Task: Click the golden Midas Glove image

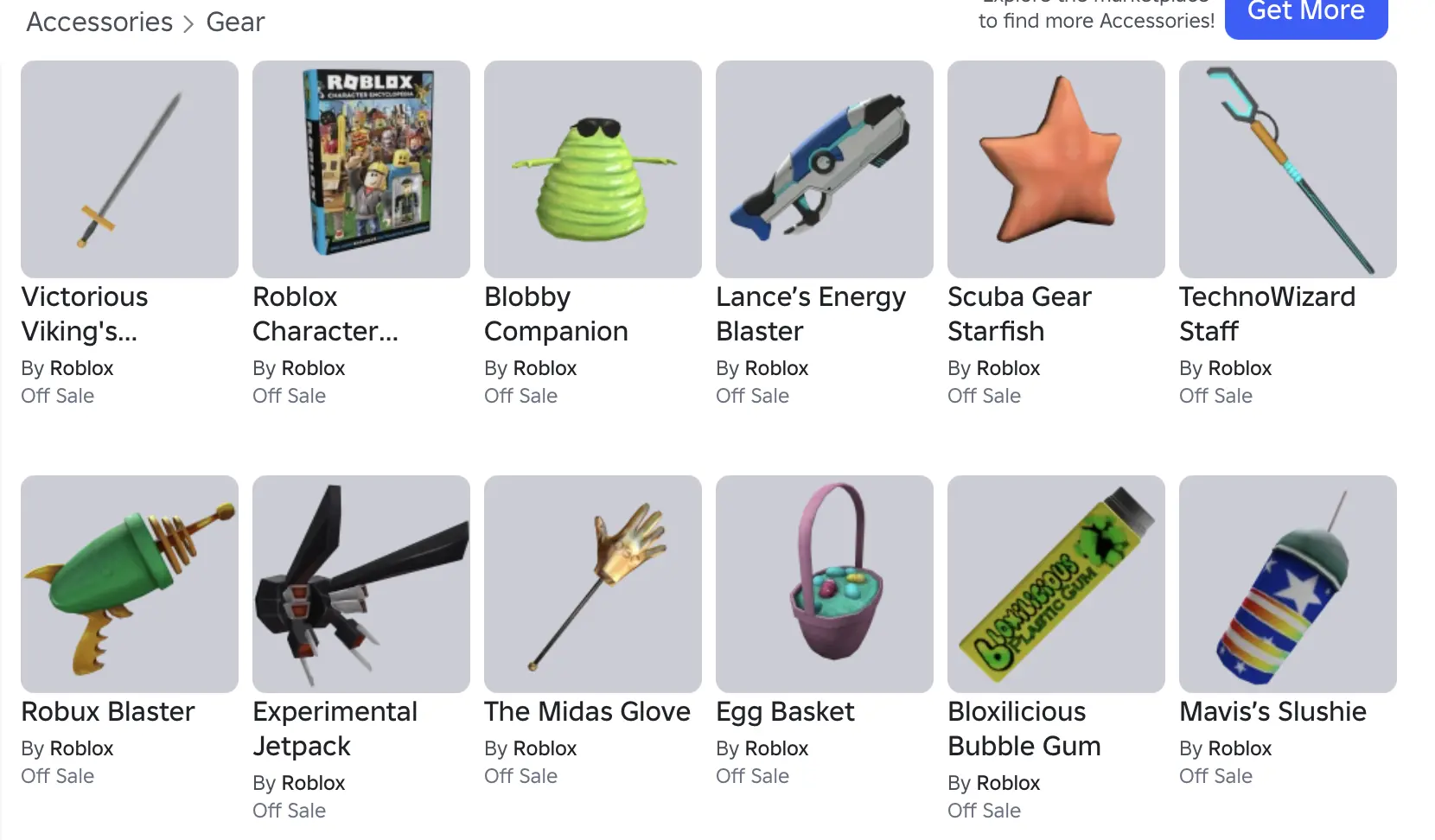Action: pyautogui.click(x=593, y=584)
